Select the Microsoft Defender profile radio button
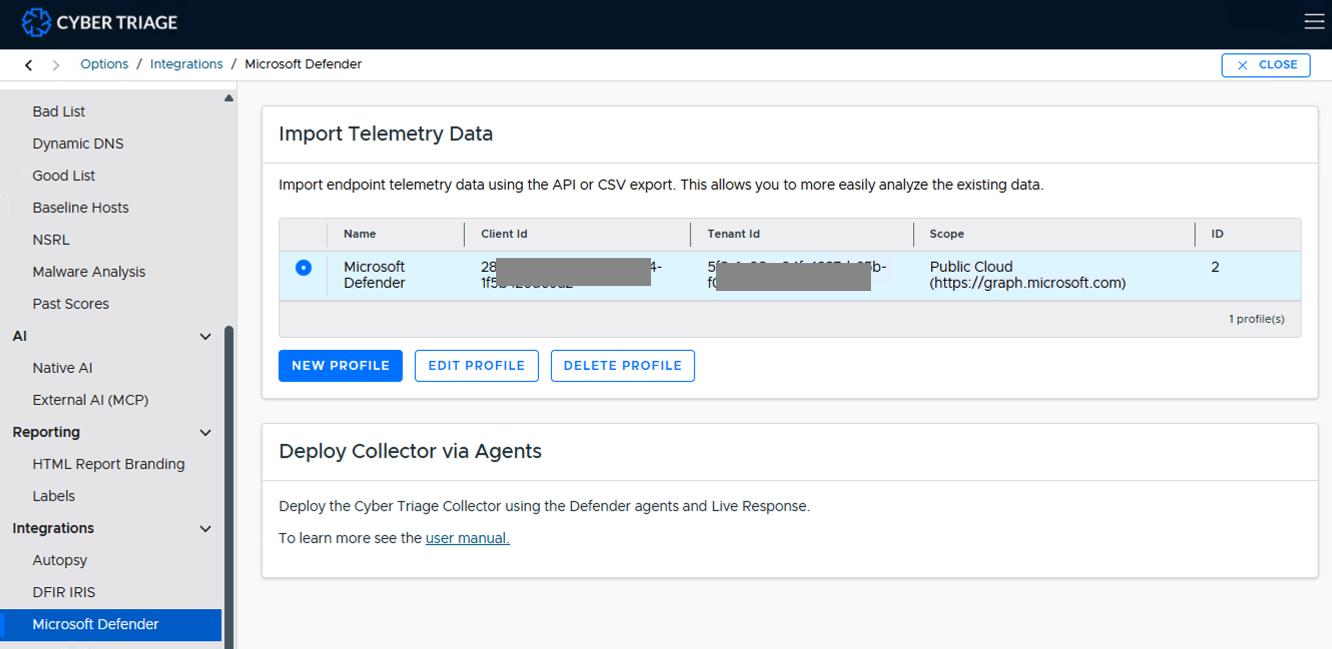This screenshot has height=649, width=1332. tap(303, 268)
